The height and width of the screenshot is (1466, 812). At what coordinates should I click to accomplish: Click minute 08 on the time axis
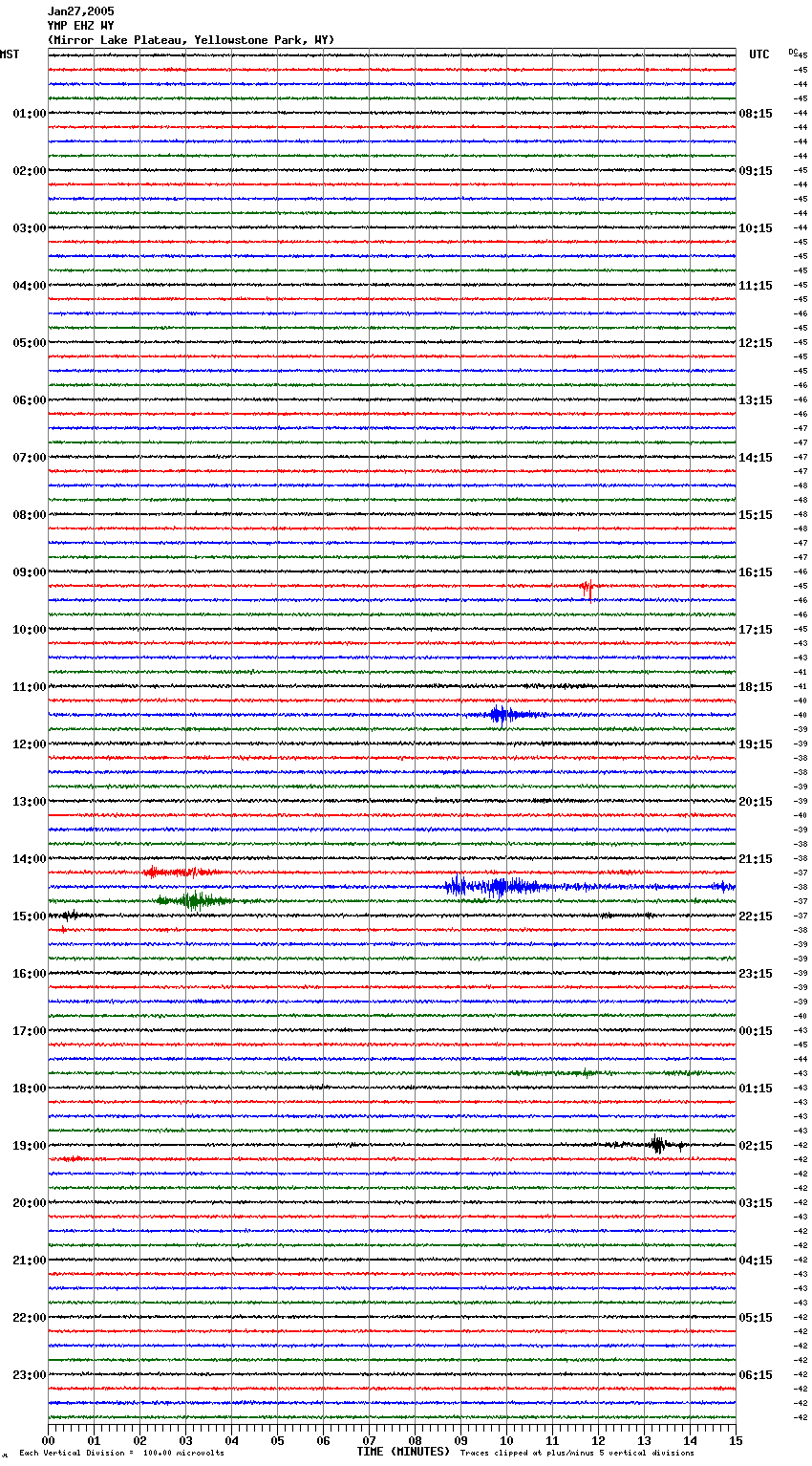415,1440
